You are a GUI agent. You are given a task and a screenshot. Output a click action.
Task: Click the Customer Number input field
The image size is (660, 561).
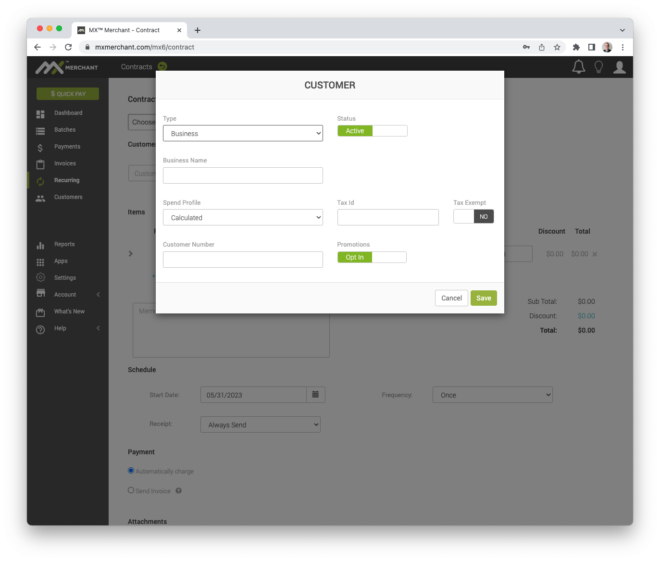click(243, 260)
